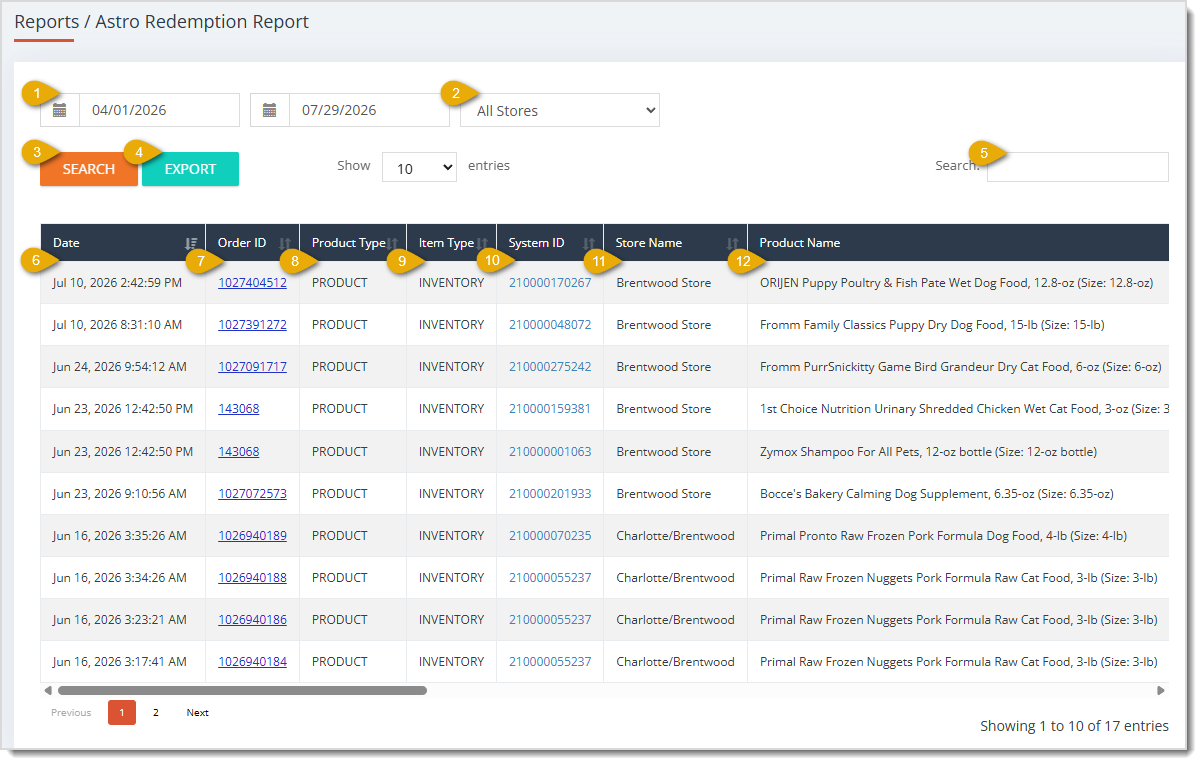Open system ID link 210000201933

coord(550,494)
